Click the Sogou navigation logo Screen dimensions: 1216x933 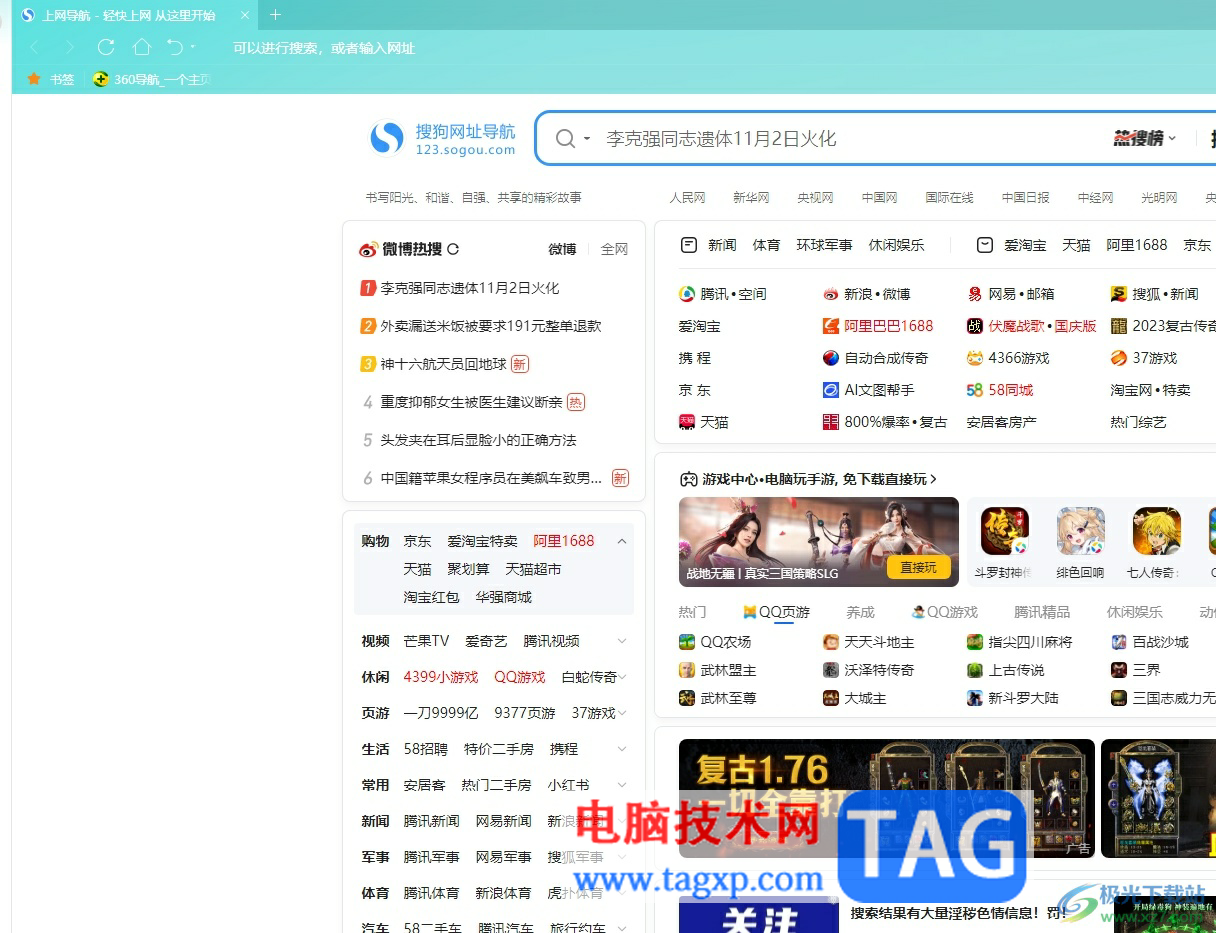(442, 139)
